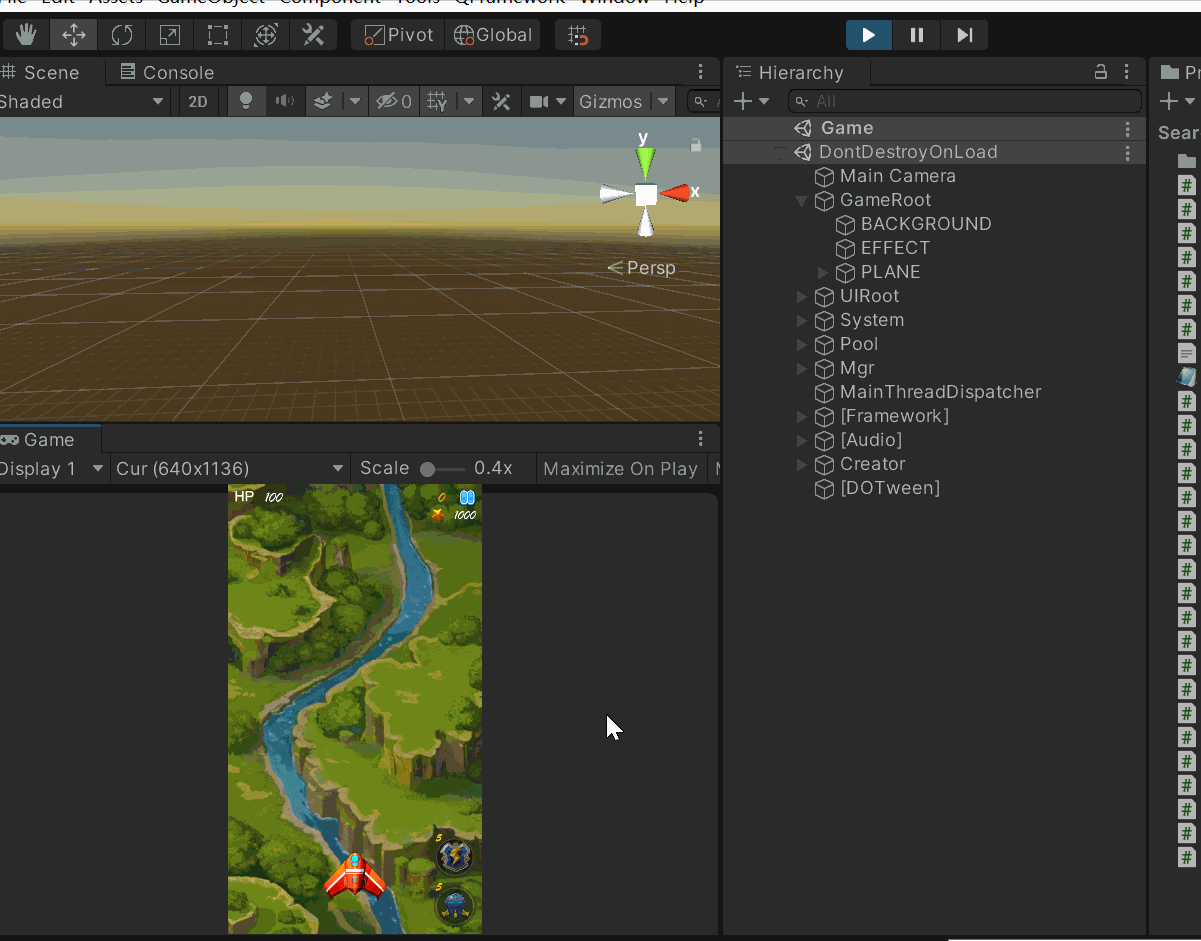This screenshot has height=941, width=1201.
Task: Select MainThreadDispatcher object
Action: [x=940, y=392]
